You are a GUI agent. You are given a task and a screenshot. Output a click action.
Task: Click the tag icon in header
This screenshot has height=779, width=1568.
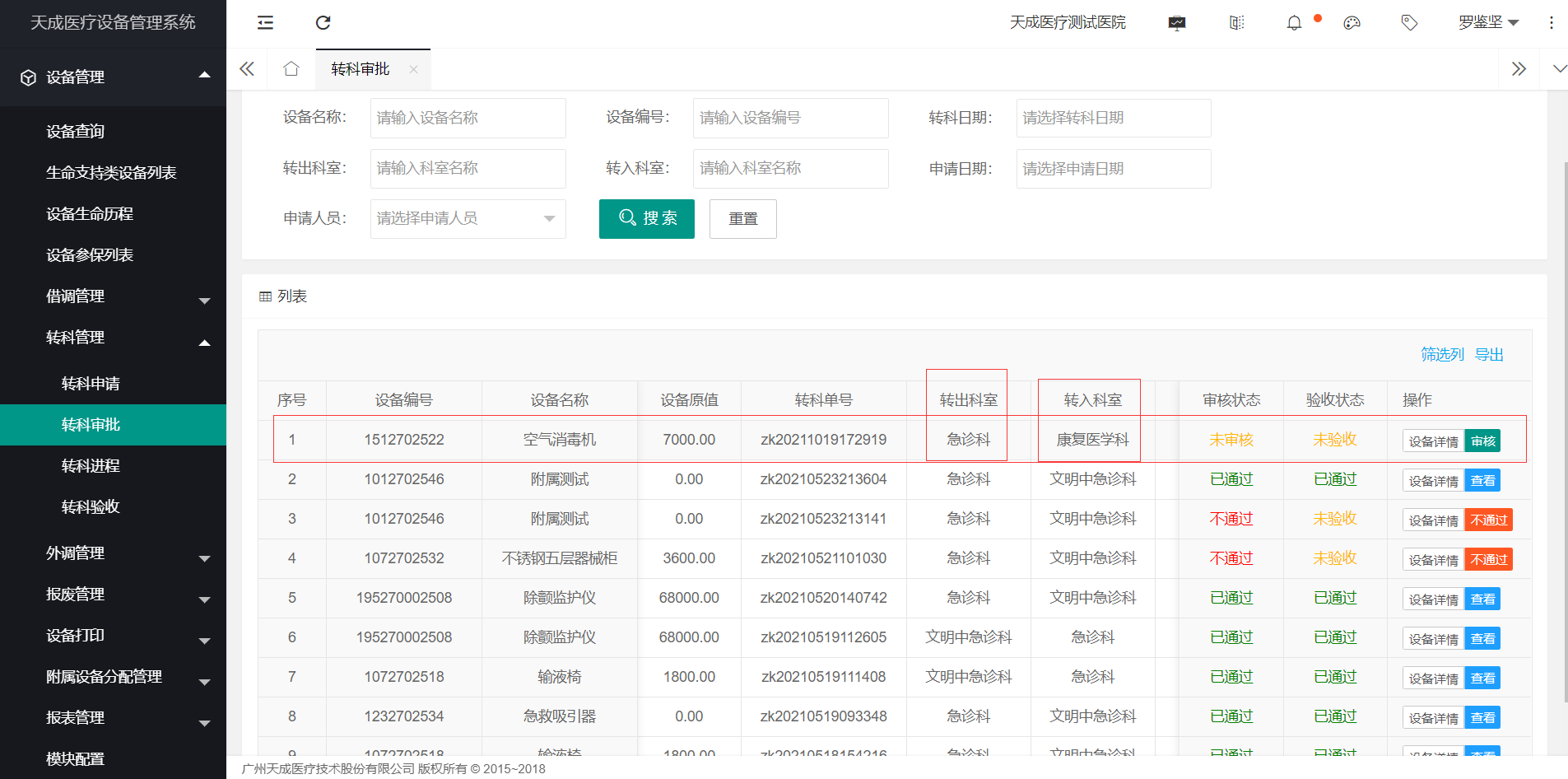click(x=1409, y=23)
